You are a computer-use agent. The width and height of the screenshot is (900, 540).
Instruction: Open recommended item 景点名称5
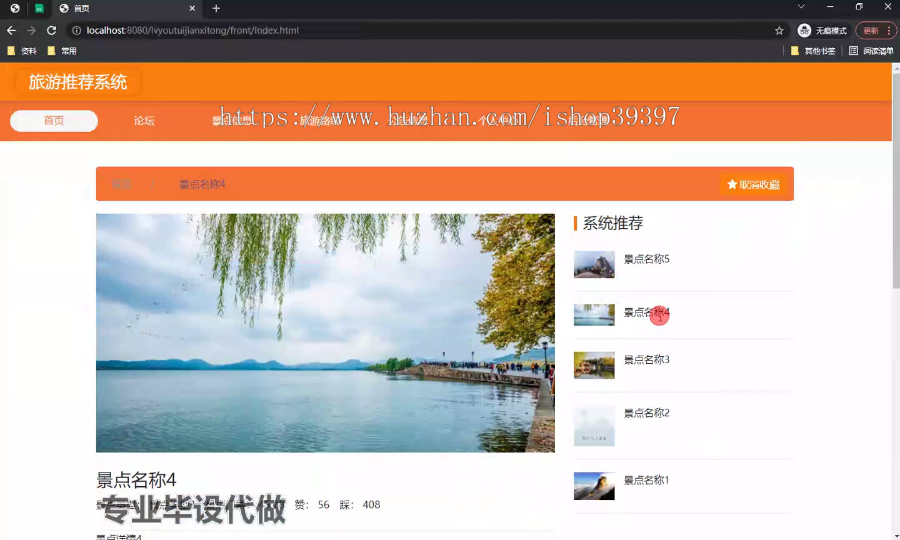click(x=647, y=259)
